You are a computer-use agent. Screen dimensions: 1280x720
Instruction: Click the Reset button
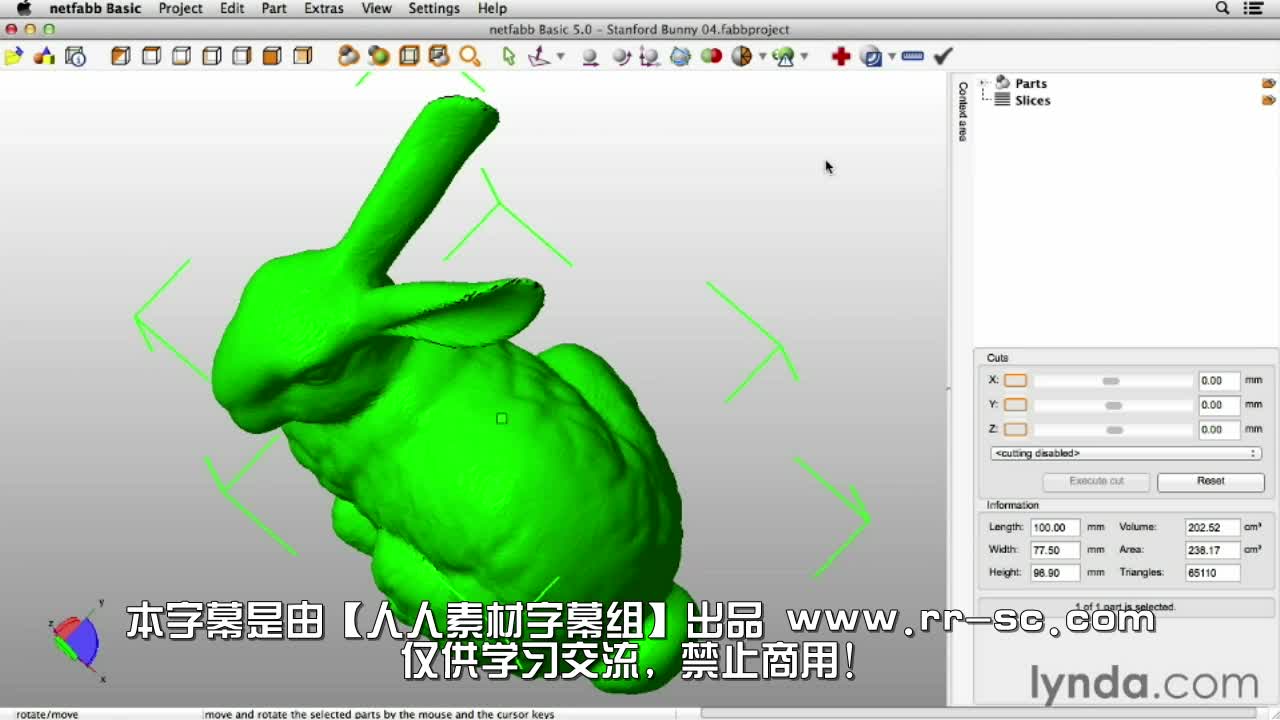[x=1211, y=481]
